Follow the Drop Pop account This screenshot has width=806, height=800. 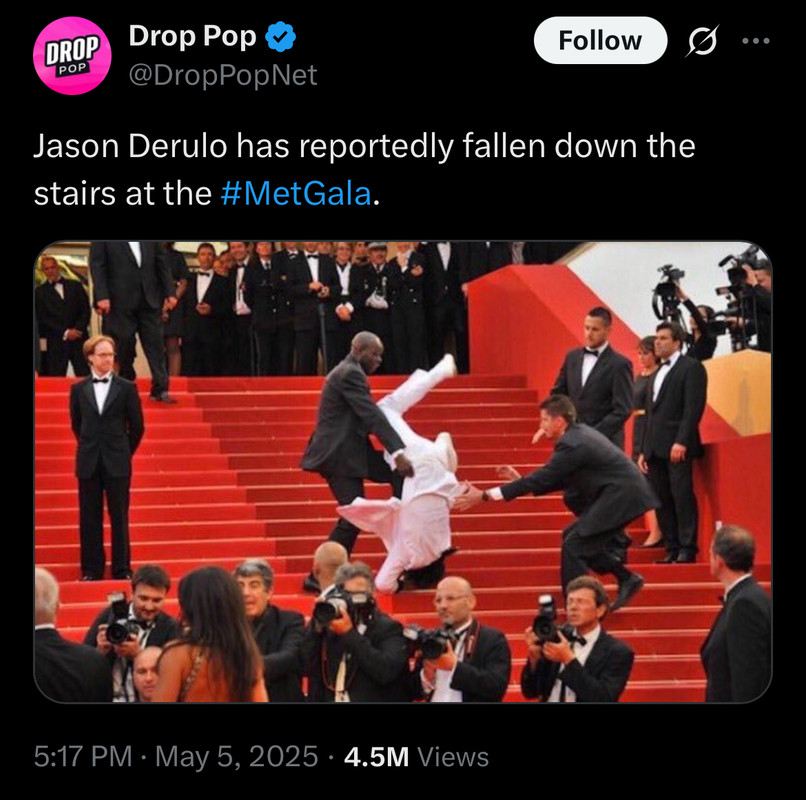(600, 40)
